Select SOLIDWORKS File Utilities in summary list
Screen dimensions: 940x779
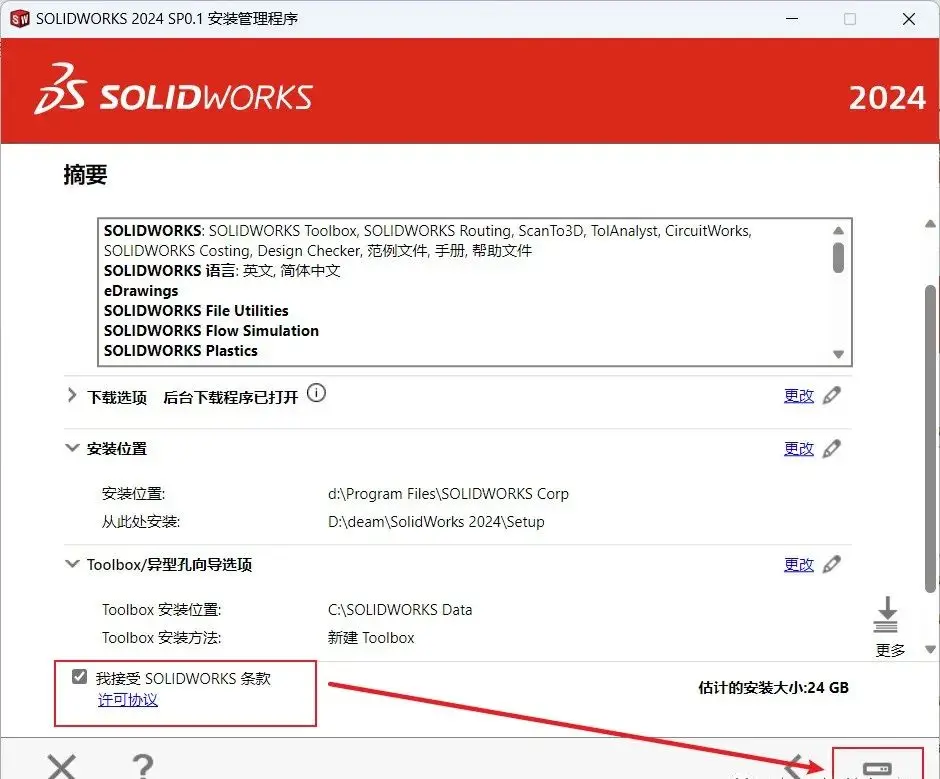click(x=196, y=311)
